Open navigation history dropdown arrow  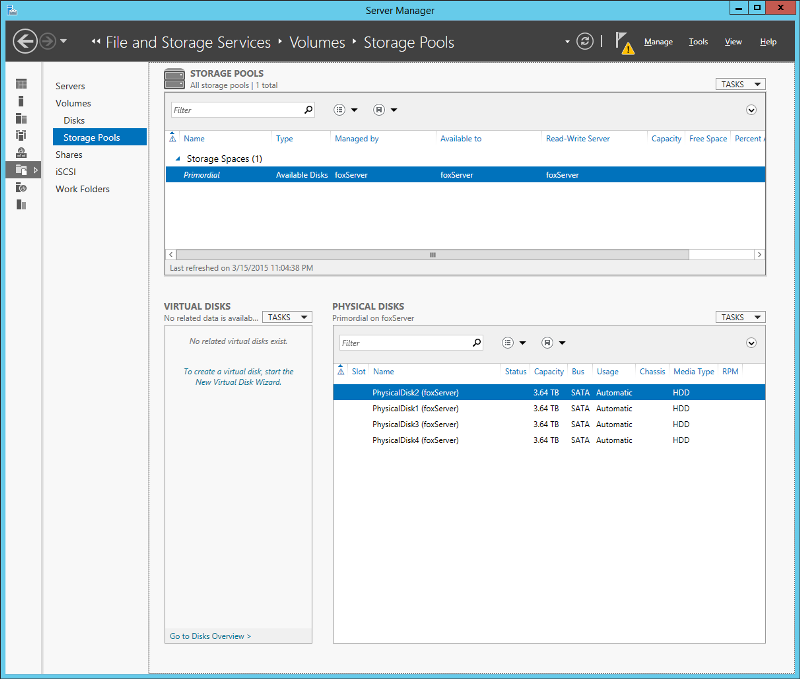click(63, 41)
